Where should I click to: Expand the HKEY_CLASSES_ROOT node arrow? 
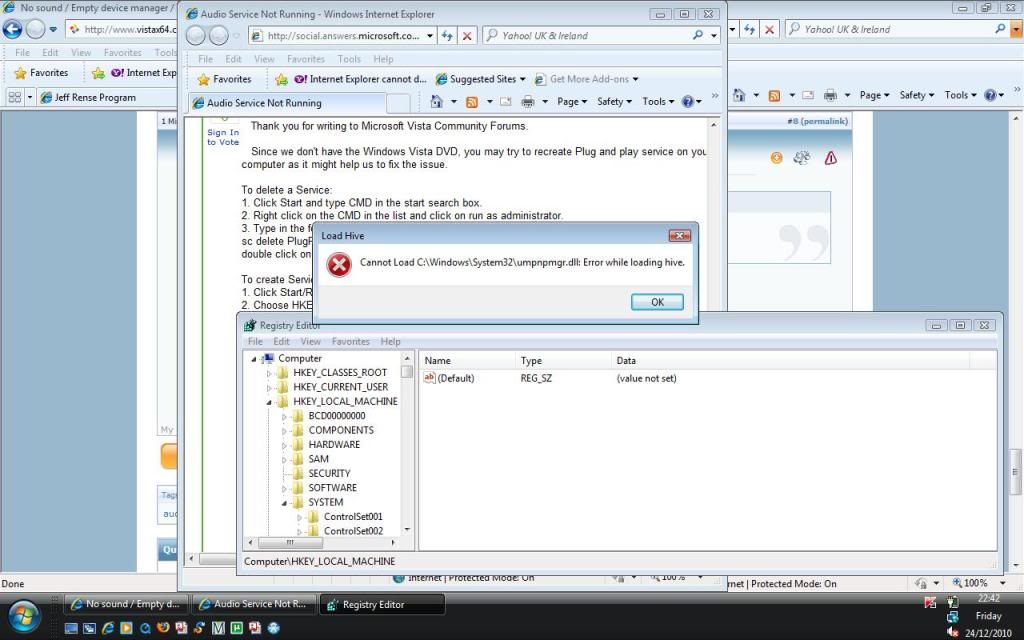click(x=268, y=373)
